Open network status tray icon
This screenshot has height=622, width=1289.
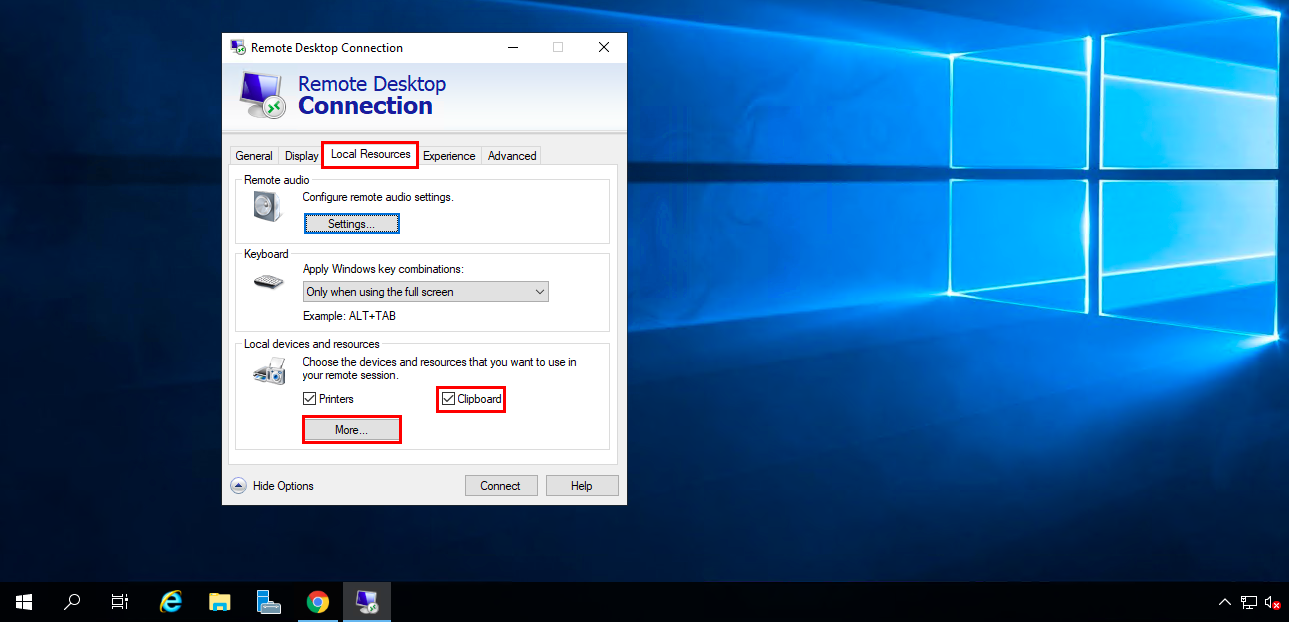click(1249, 602)
